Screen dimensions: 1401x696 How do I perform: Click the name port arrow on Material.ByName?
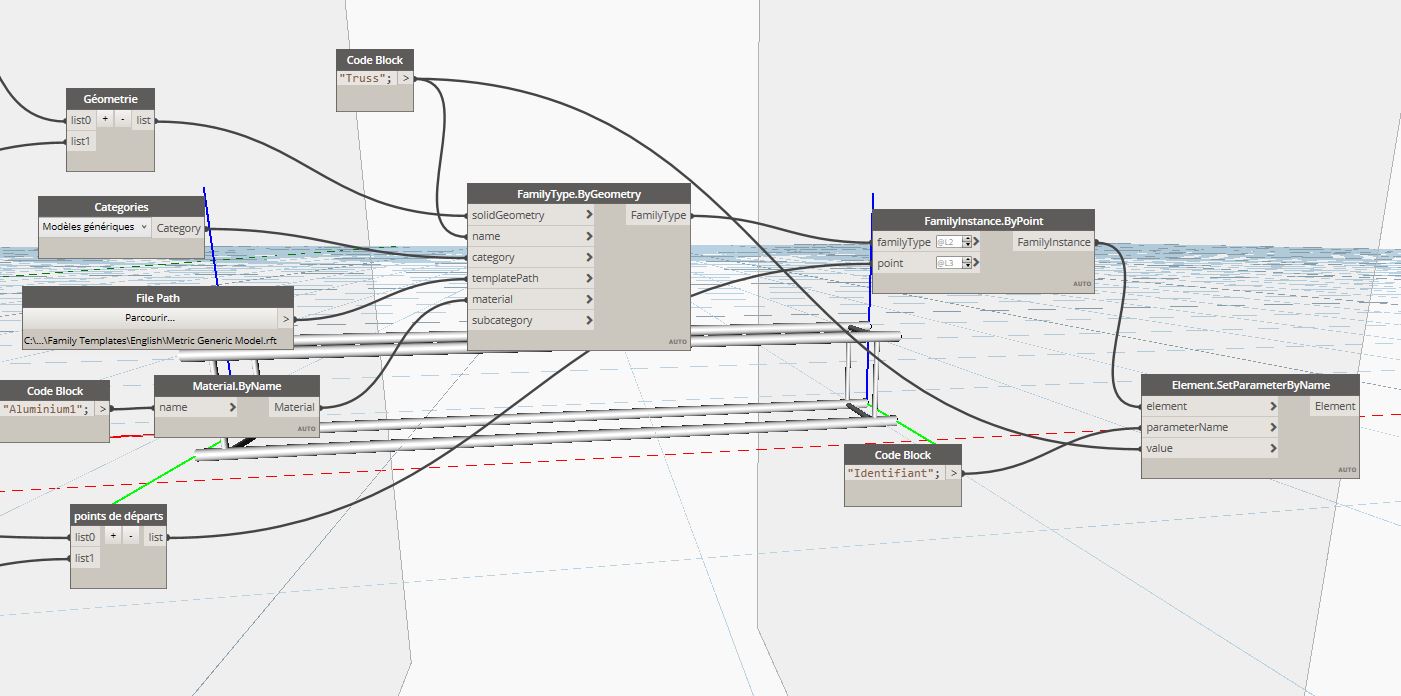232,407
